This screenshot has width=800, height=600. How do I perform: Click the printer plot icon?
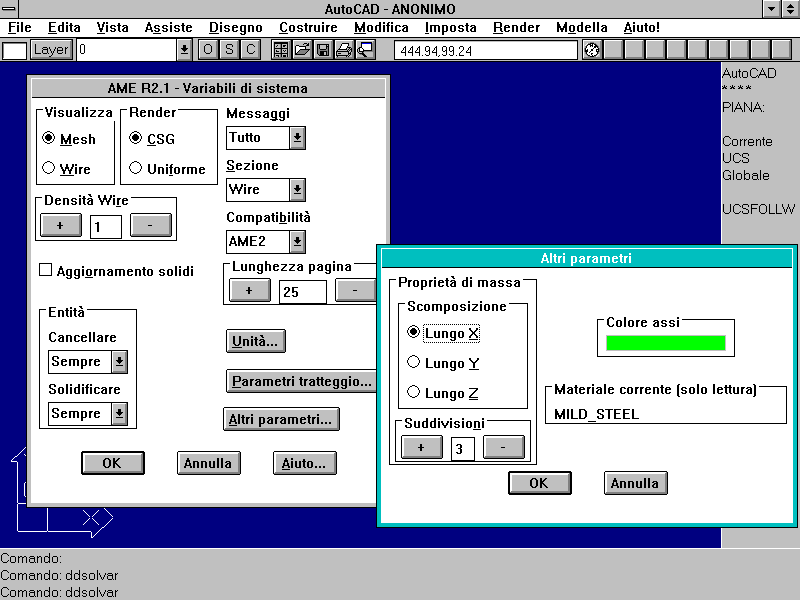pos(344,50)
